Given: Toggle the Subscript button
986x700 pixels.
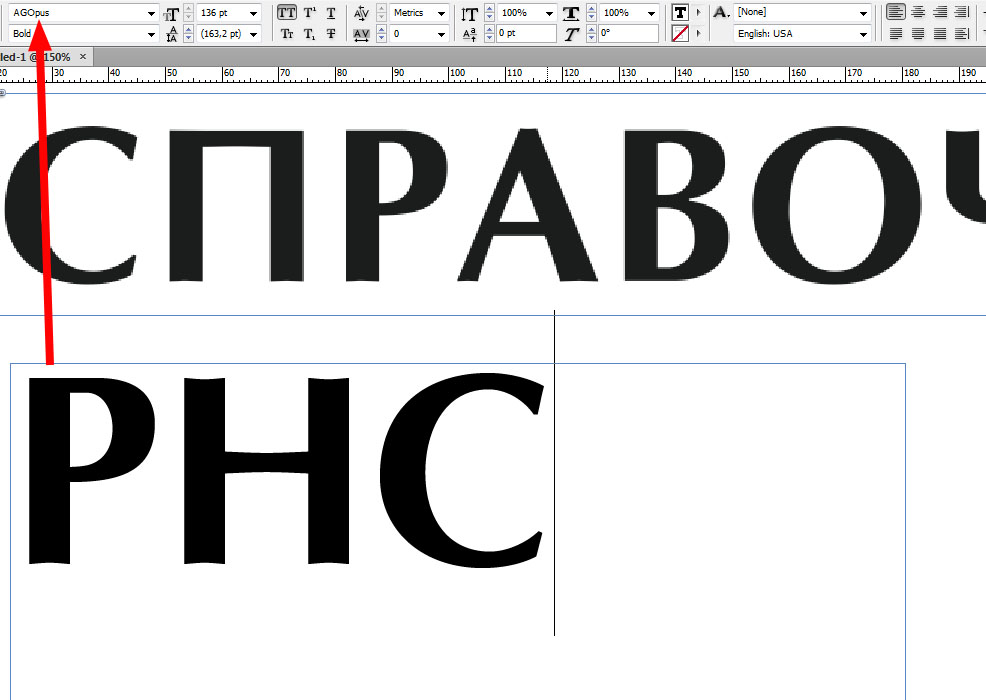Looking at the screenshot, I should pyautogui.click(x=309, y=34).
